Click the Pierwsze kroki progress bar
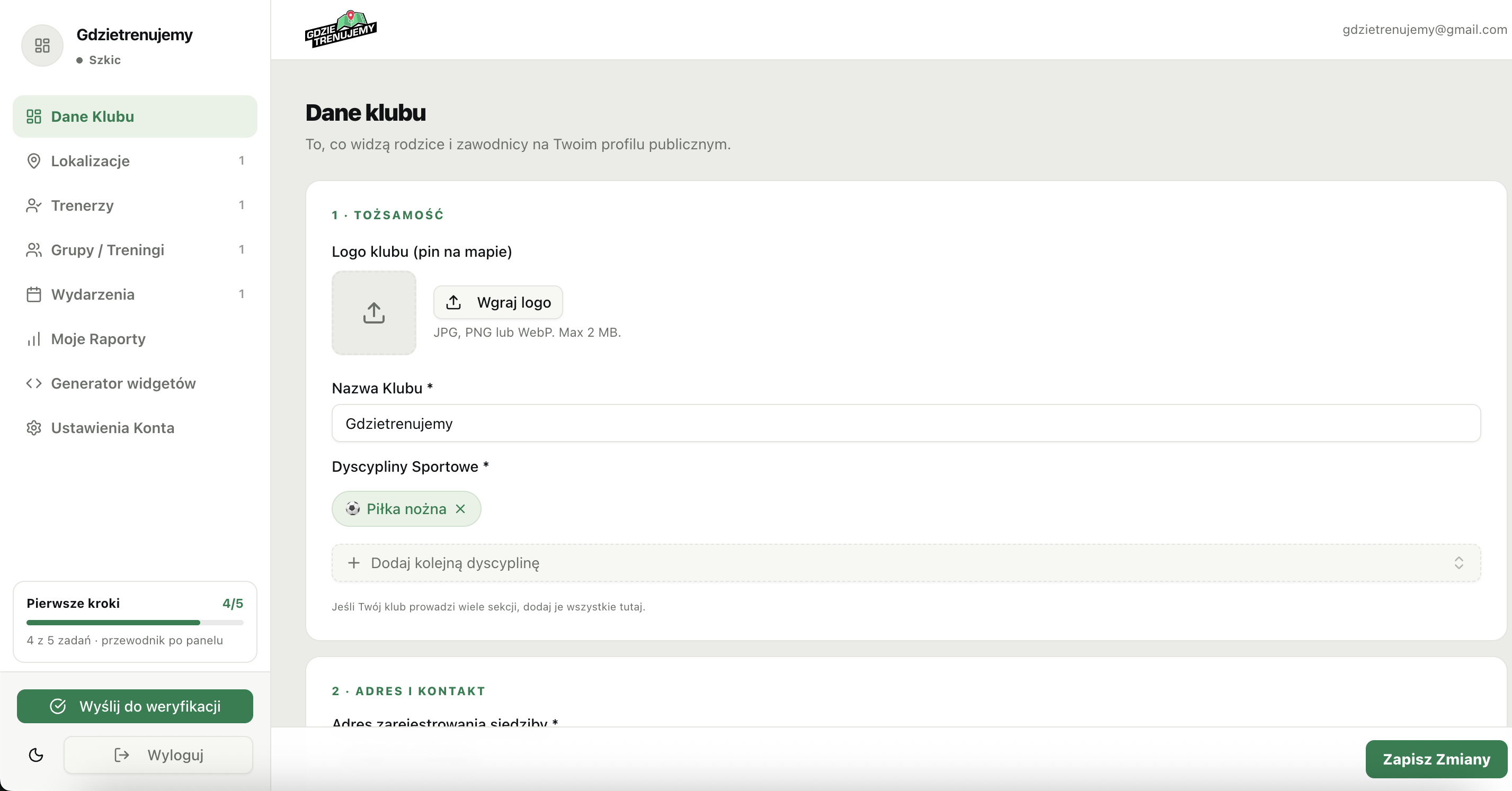 click(x=135, y=622)
